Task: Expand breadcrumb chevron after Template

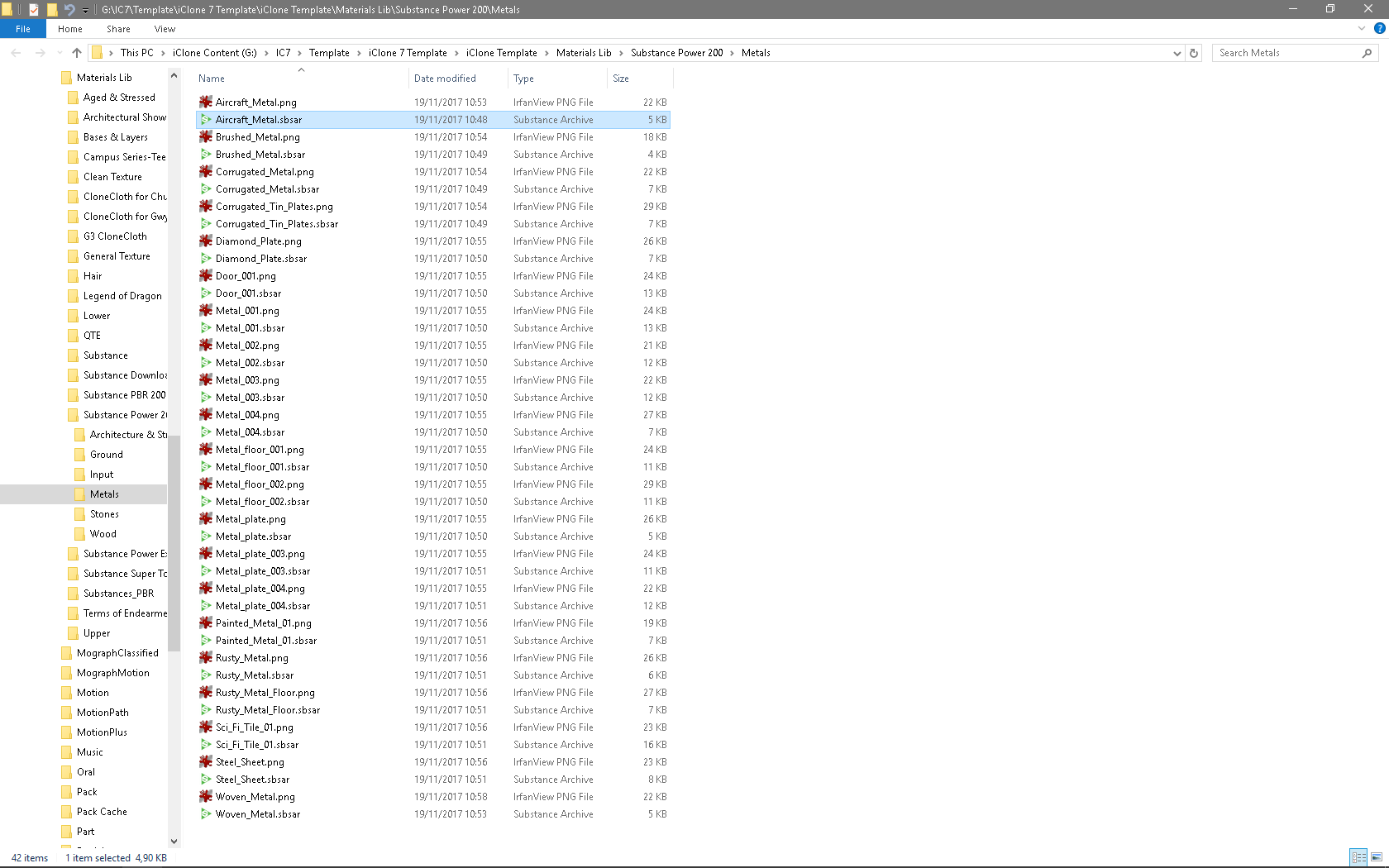Action: [x=359, y=53]
